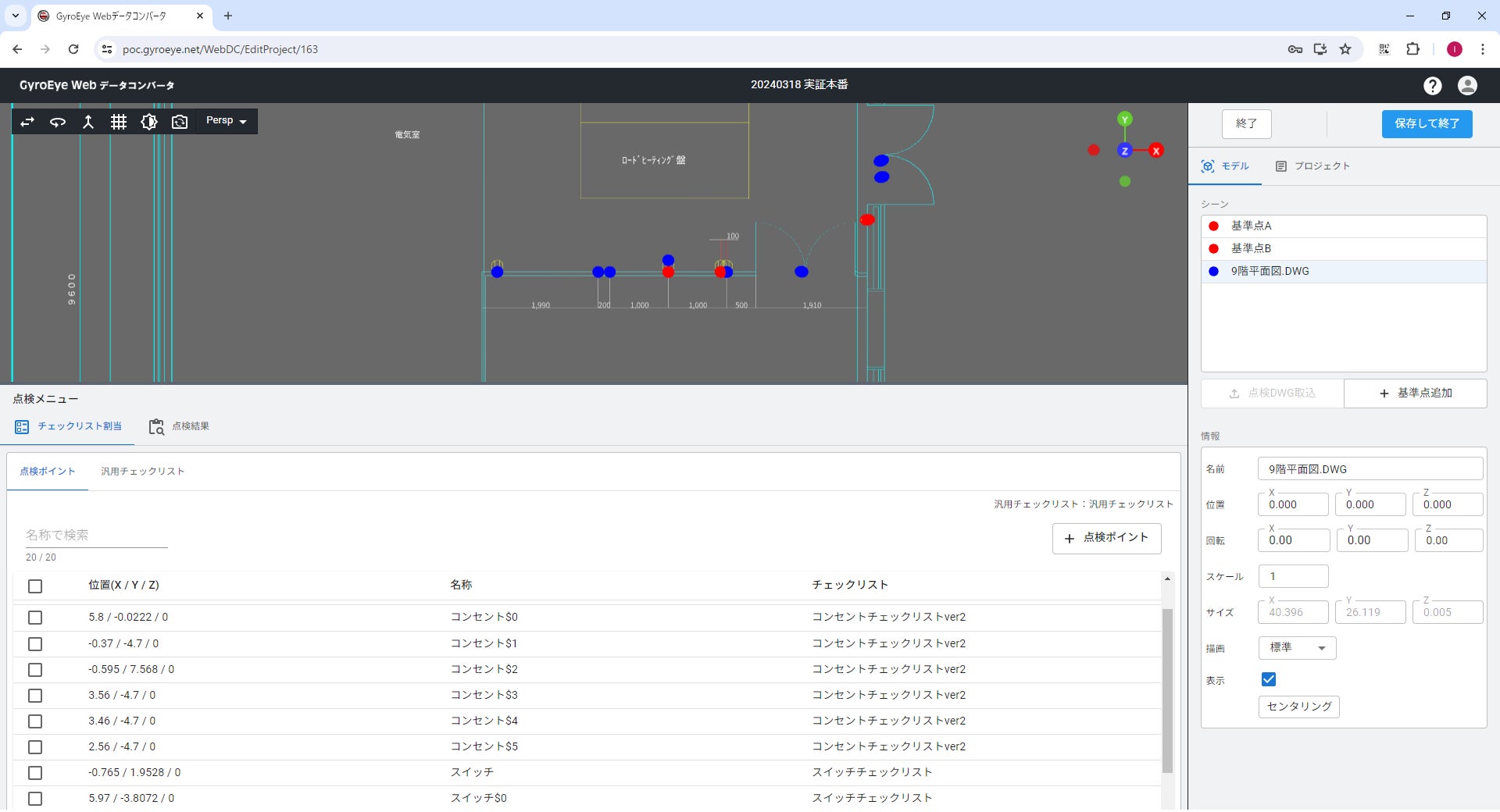The image size is (1500, 812).
Task: Open the tab search dropdown arrow
Action: (15, 16)
